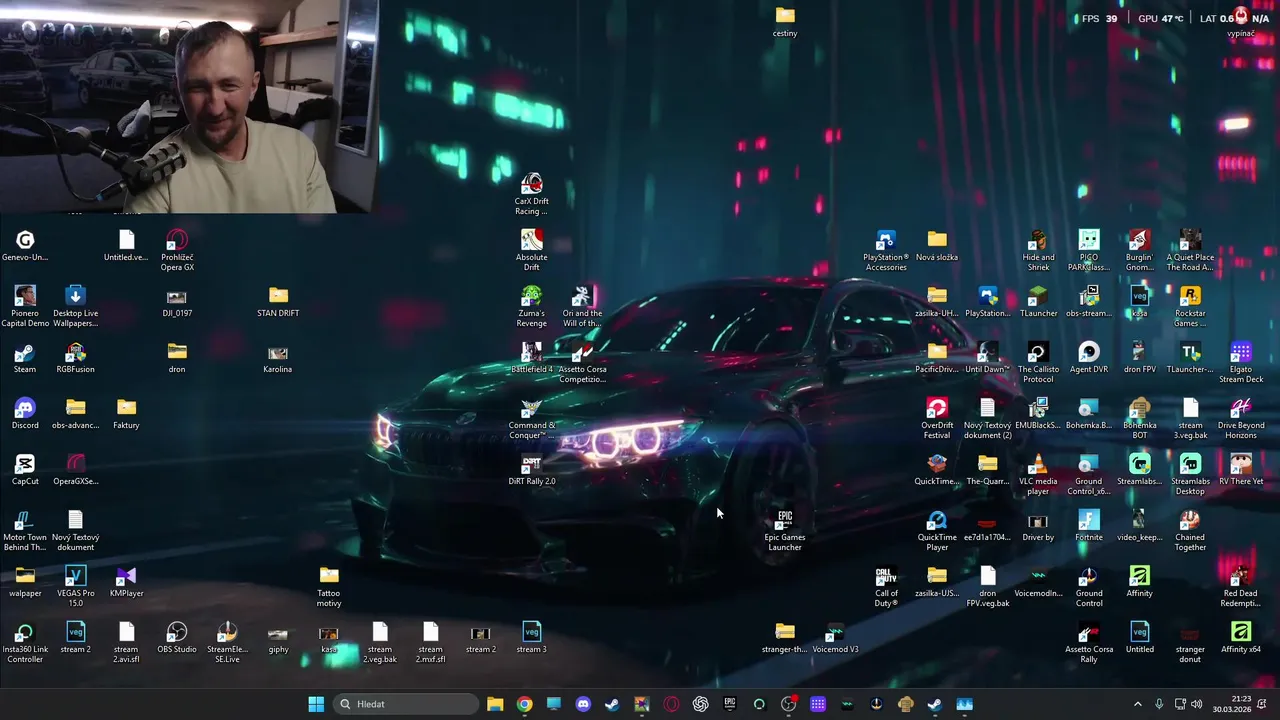The width and height of the screenshot is (1280, 720).
Task: Select the vypínač shortcut in the corner
Action: click(x=1241, y=23)
